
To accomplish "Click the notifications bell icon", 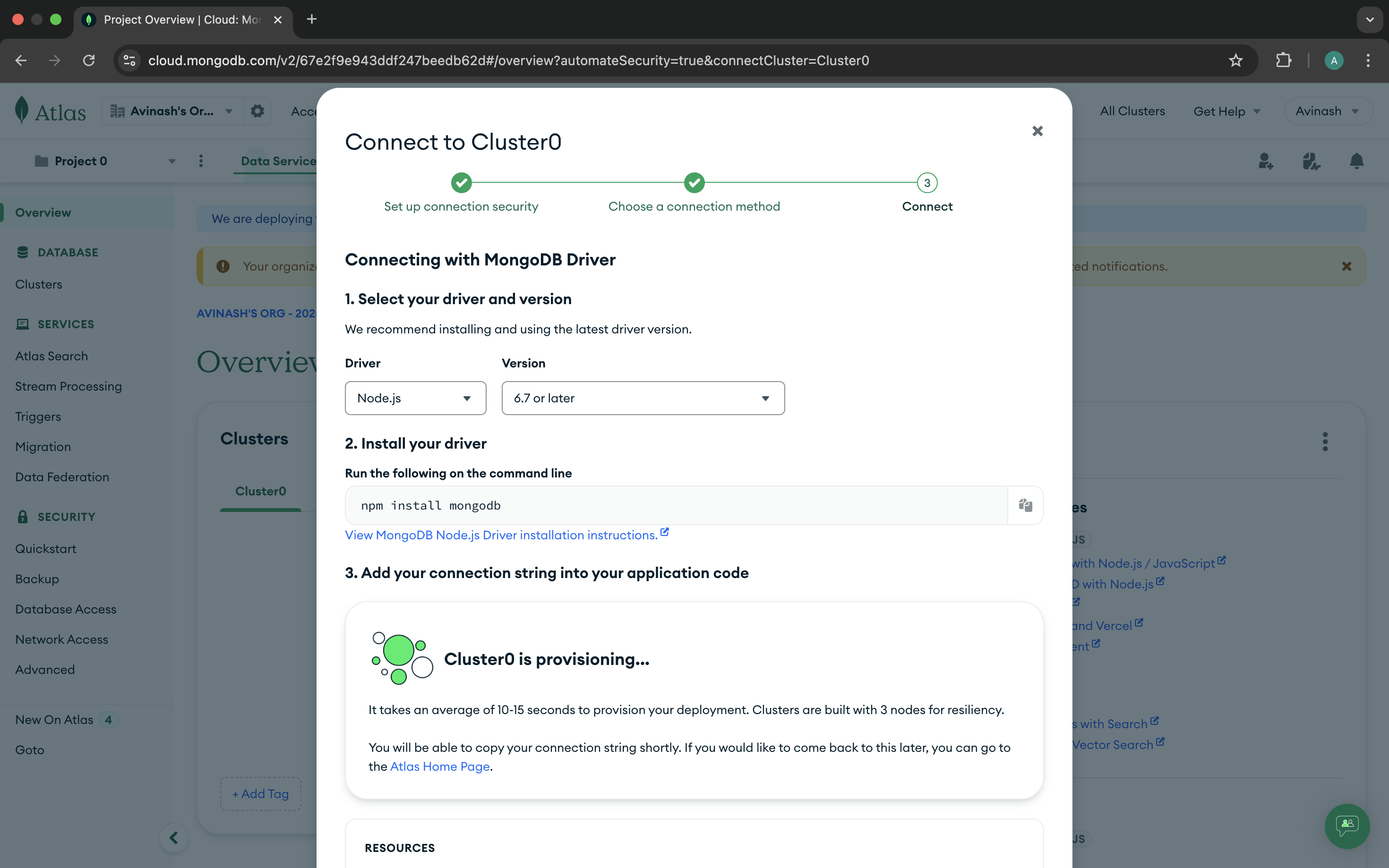I will [1356, 162].
